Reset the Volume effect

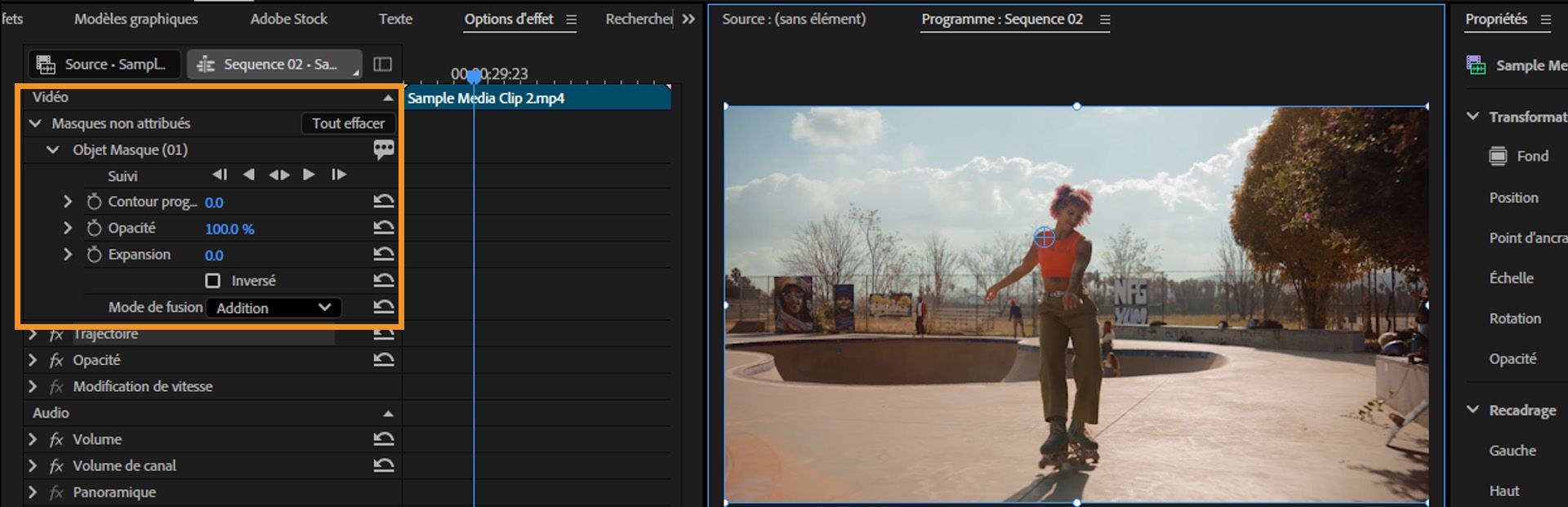(x=384, y=438)
